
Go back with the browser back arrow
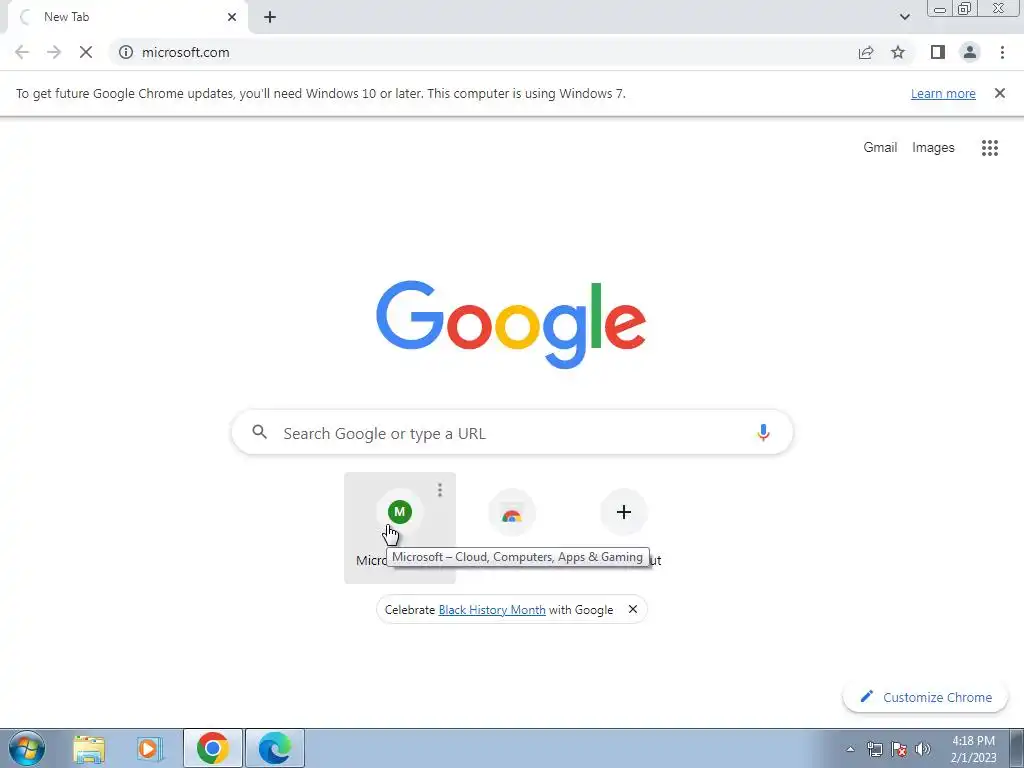click(x=22, y=52)
